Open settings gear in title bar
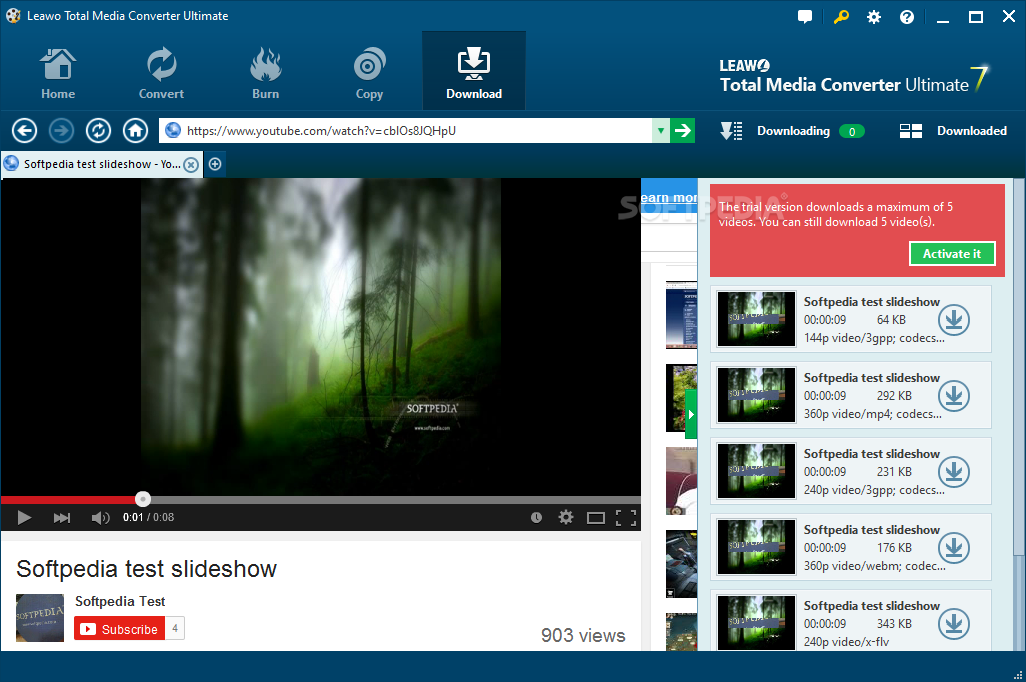Screen dimensions: 1026x682 point(874,17)
